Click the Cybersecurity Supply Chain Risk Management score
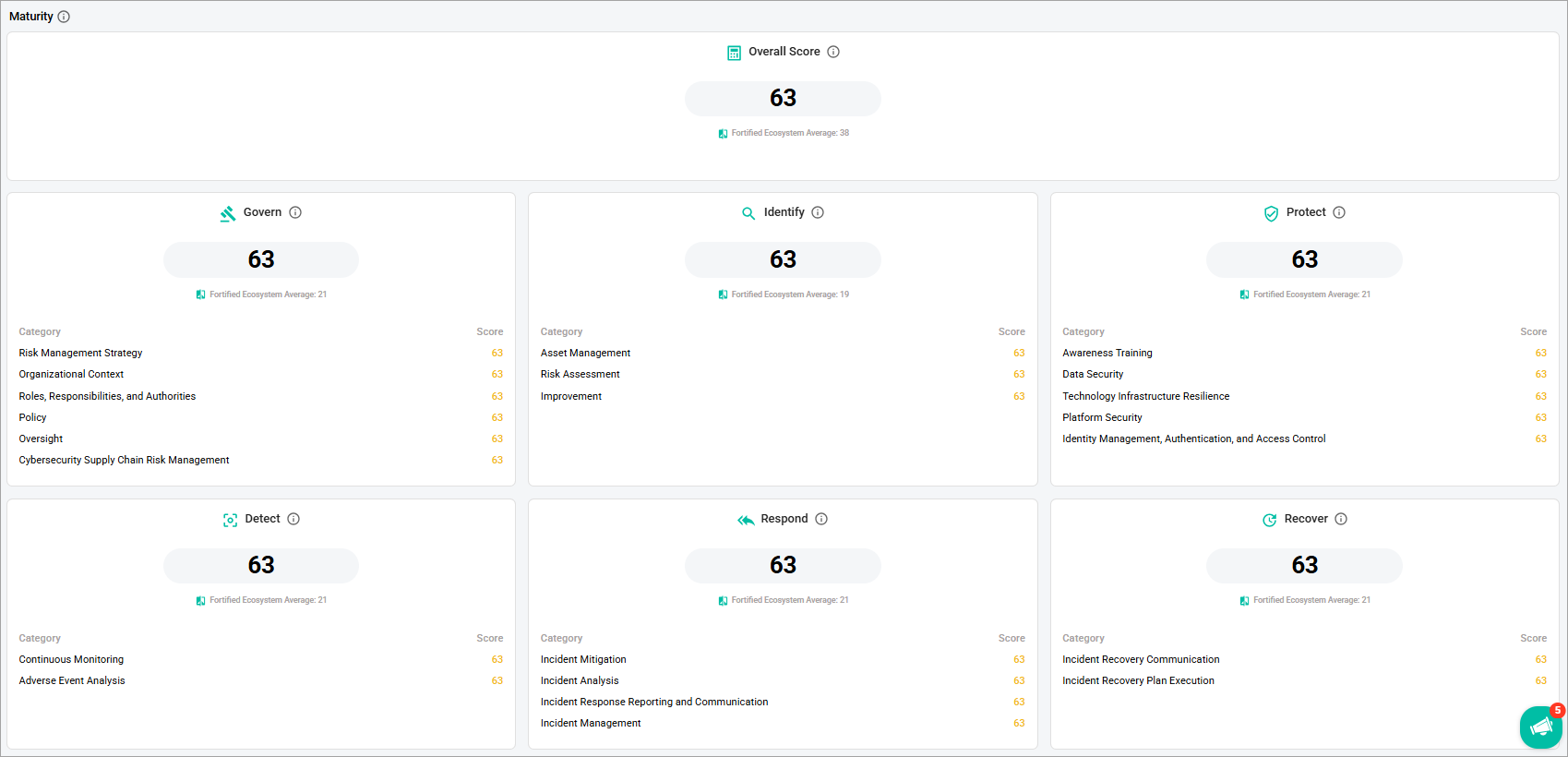 click(x=497, y=460)
